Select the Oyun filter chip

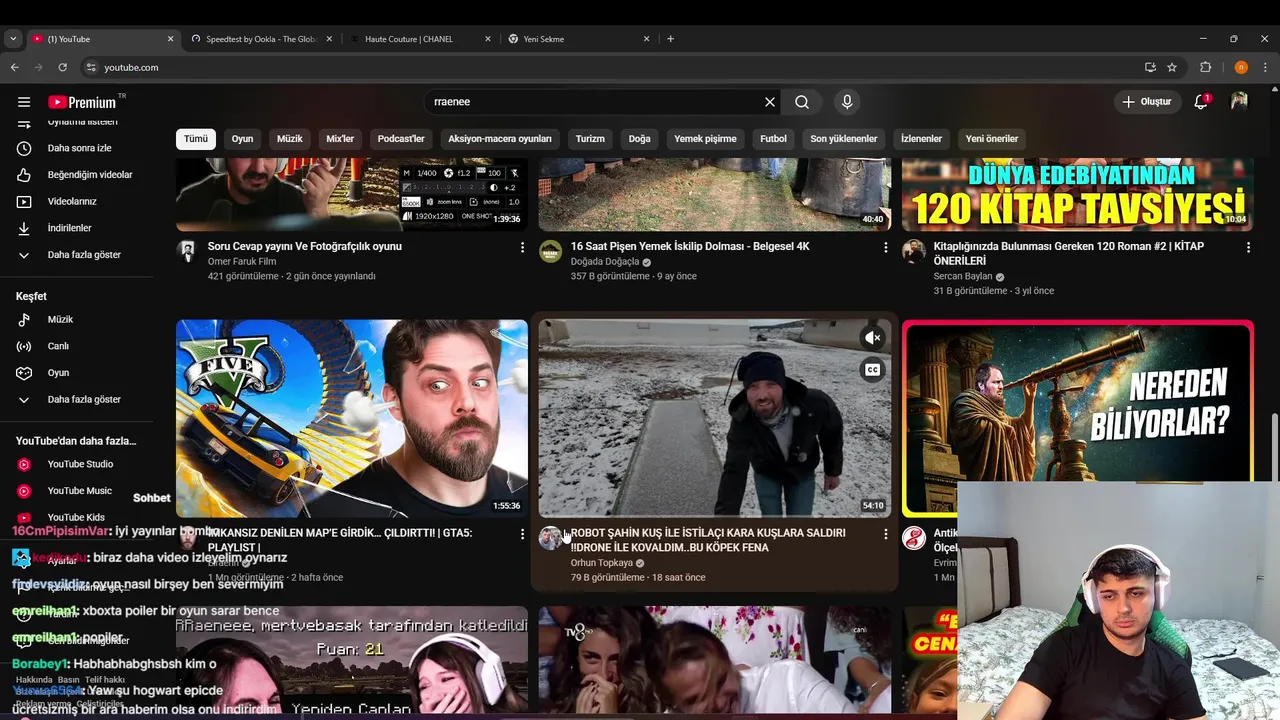click(242, 139)
